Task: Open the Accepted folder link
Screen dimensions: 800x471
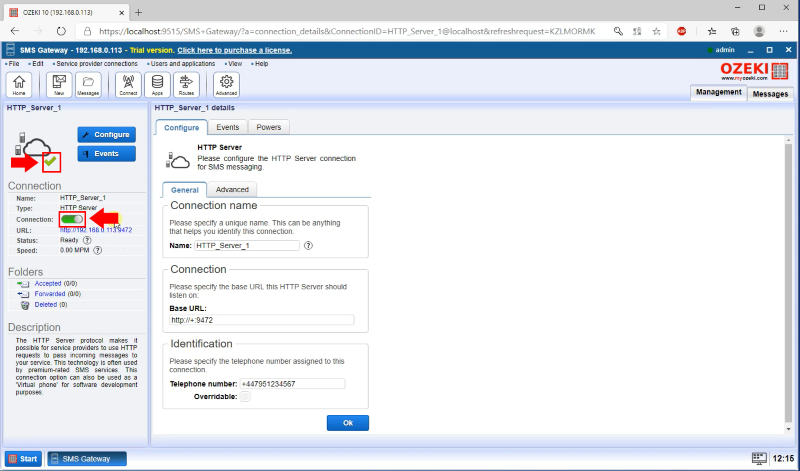Action: pyautogui.click(x=48, y=284)
